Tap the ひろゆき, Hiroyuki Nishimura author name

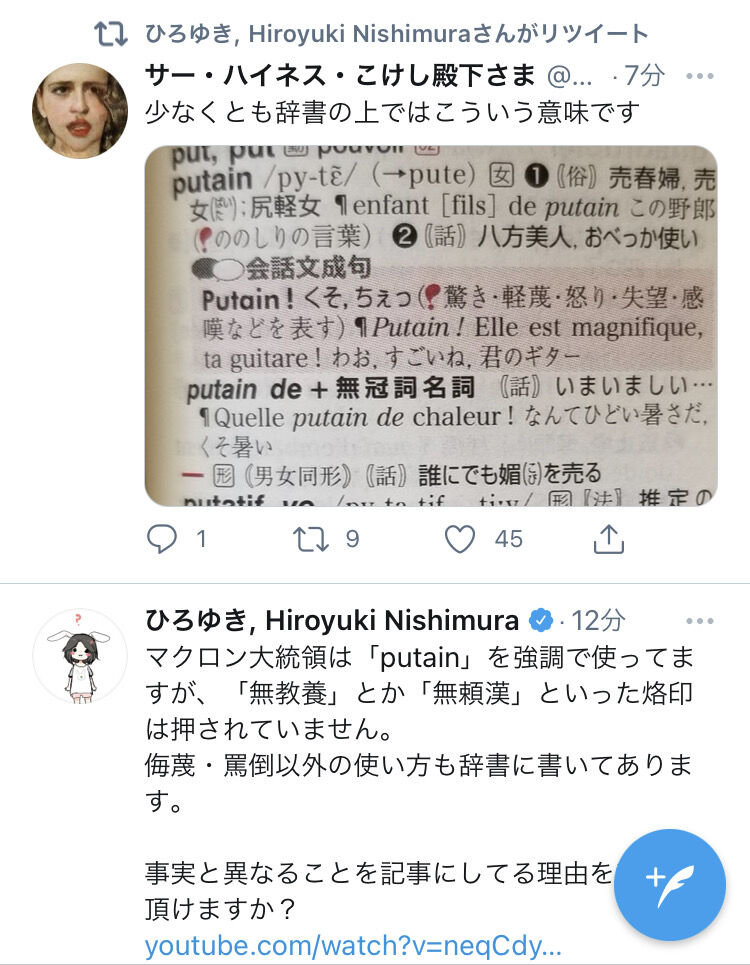tap(332, 620)
